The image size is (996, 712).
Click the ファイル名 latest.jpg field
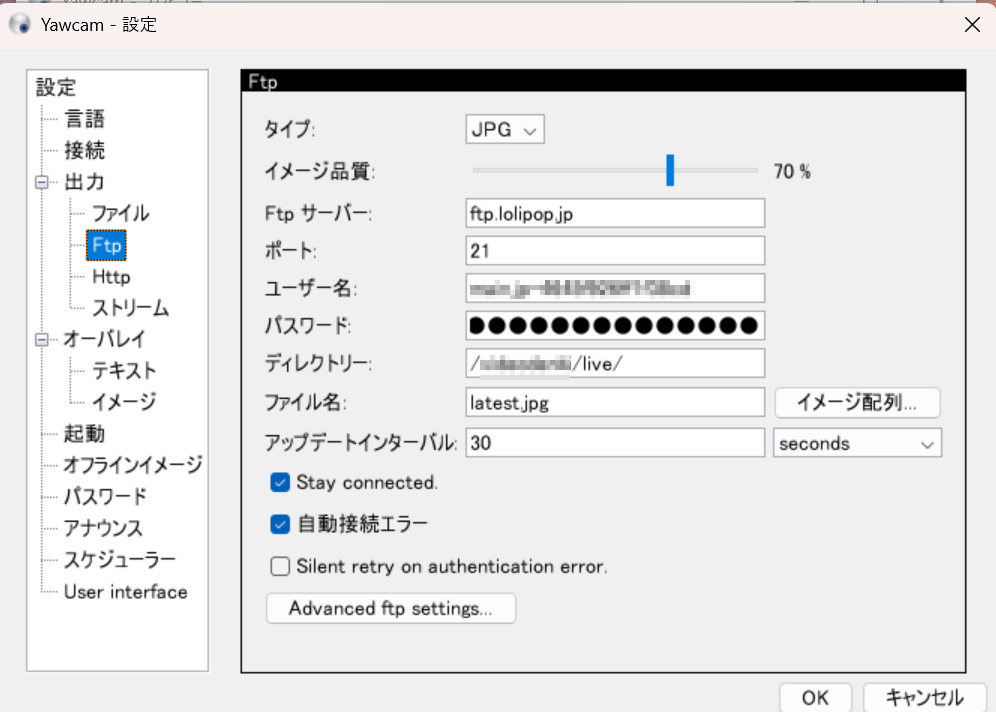[614, 403]
